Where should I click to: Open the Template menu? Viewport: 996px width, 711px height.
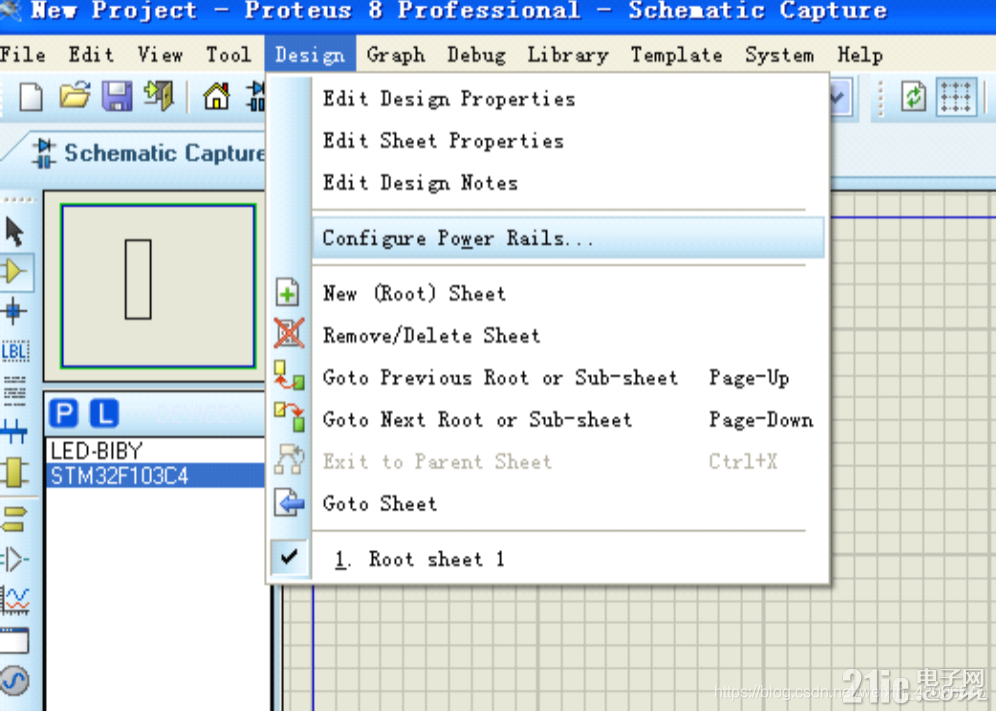[676, 55]
